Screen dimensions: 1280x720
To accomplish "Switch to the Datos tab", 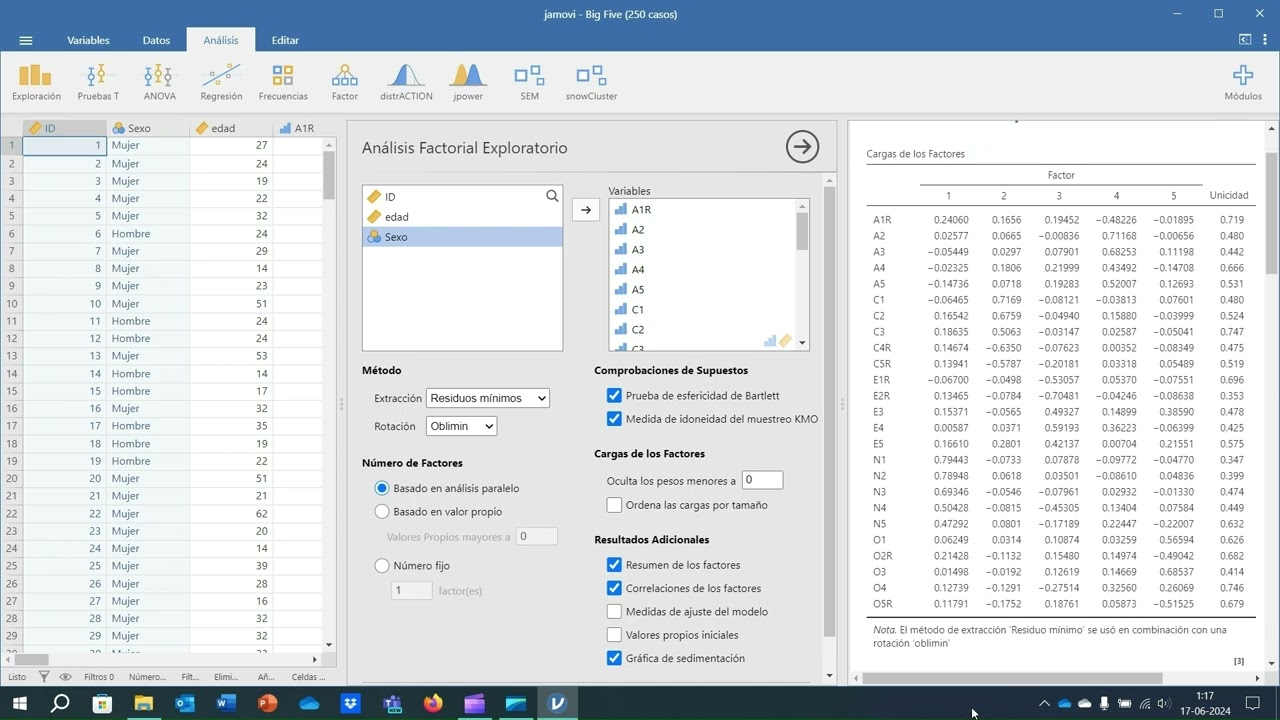I will (x=156, y=40).
